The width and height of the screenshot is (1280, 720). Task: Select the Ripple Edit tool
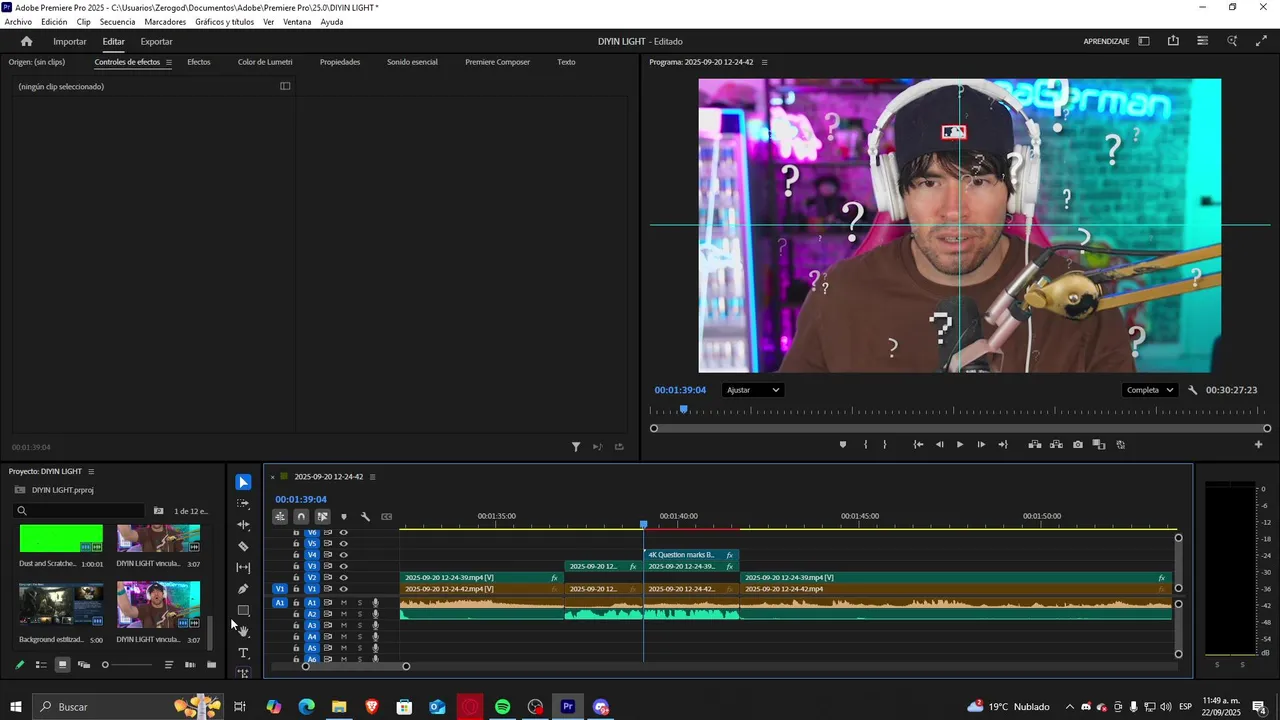tap(243, 525)
